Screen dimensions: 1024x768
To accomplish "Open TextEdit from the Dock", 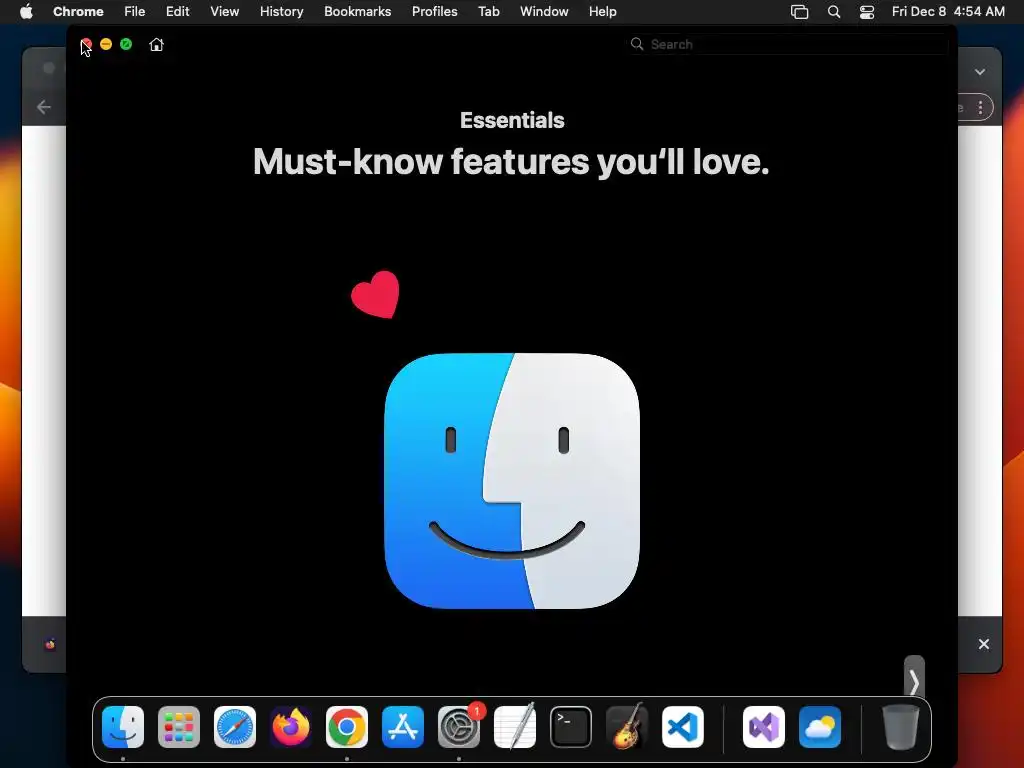I will point(515,727).
